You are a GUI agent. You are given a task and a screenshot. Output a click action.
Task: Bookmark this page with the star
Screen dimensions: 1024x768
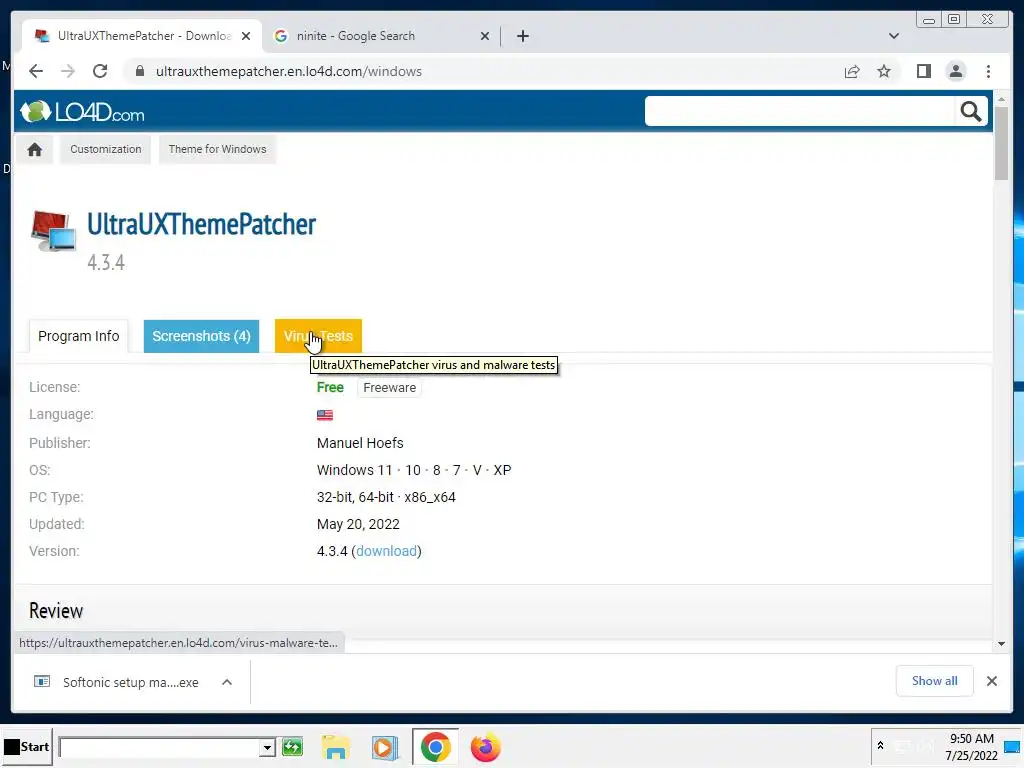coord(884,71)
